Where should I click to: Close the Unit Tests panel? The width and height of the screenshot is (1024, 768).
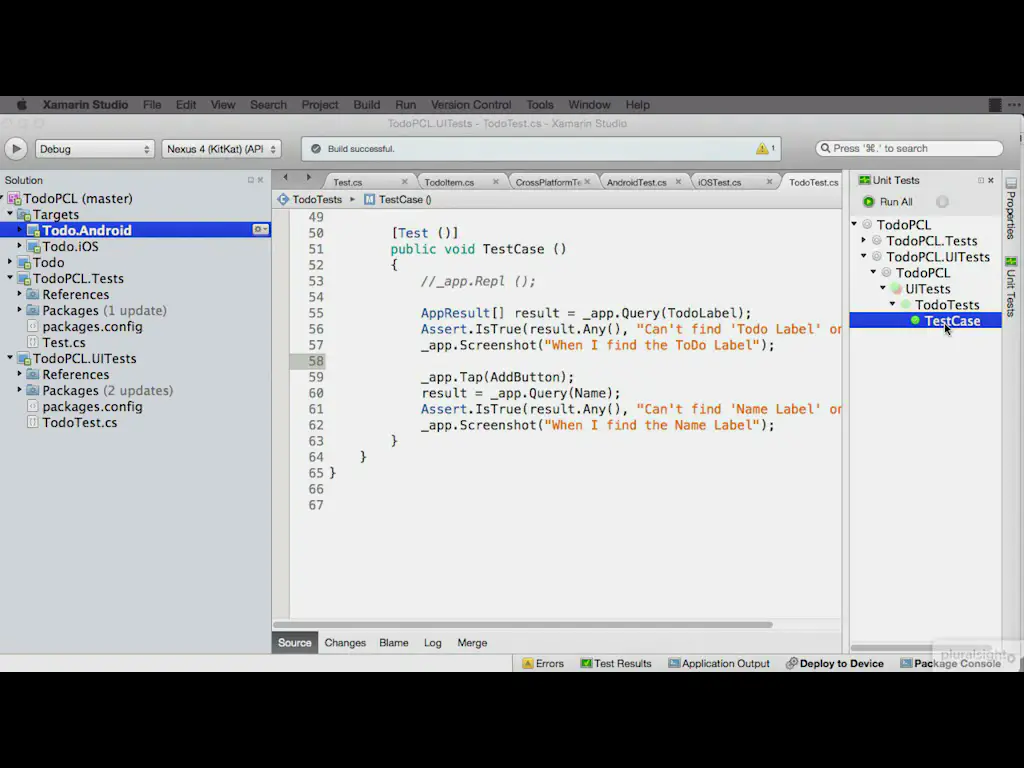click(x=991, y=180)
